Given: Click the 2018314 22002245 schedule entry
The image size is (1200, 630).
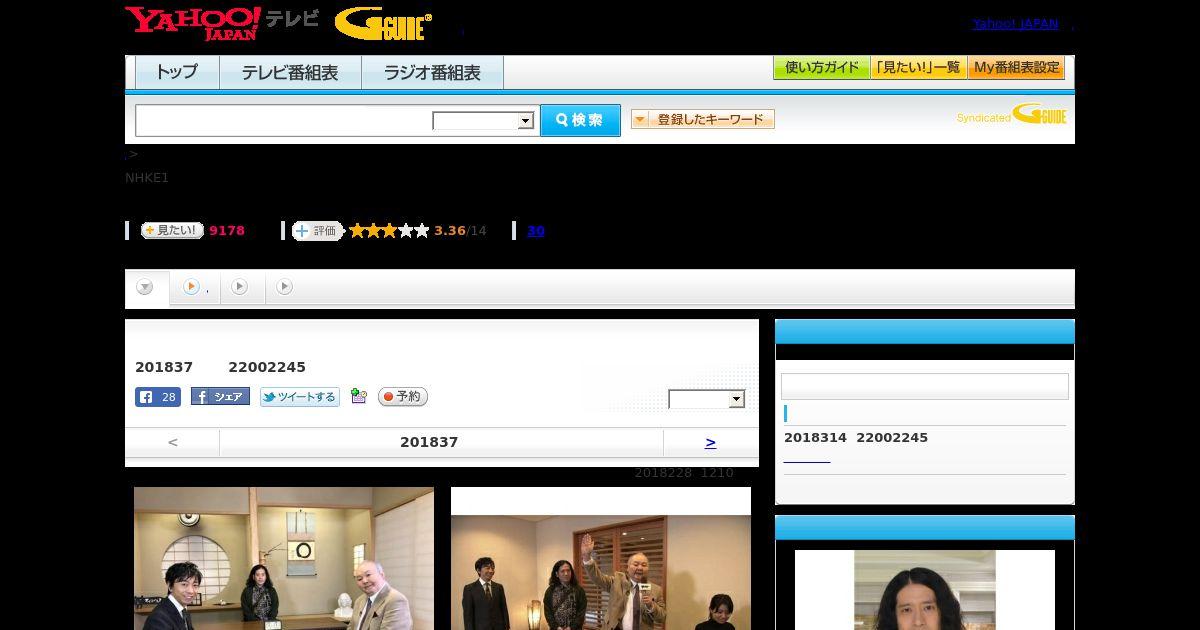Looking at the screenshot, I should (x=856, y=438).
